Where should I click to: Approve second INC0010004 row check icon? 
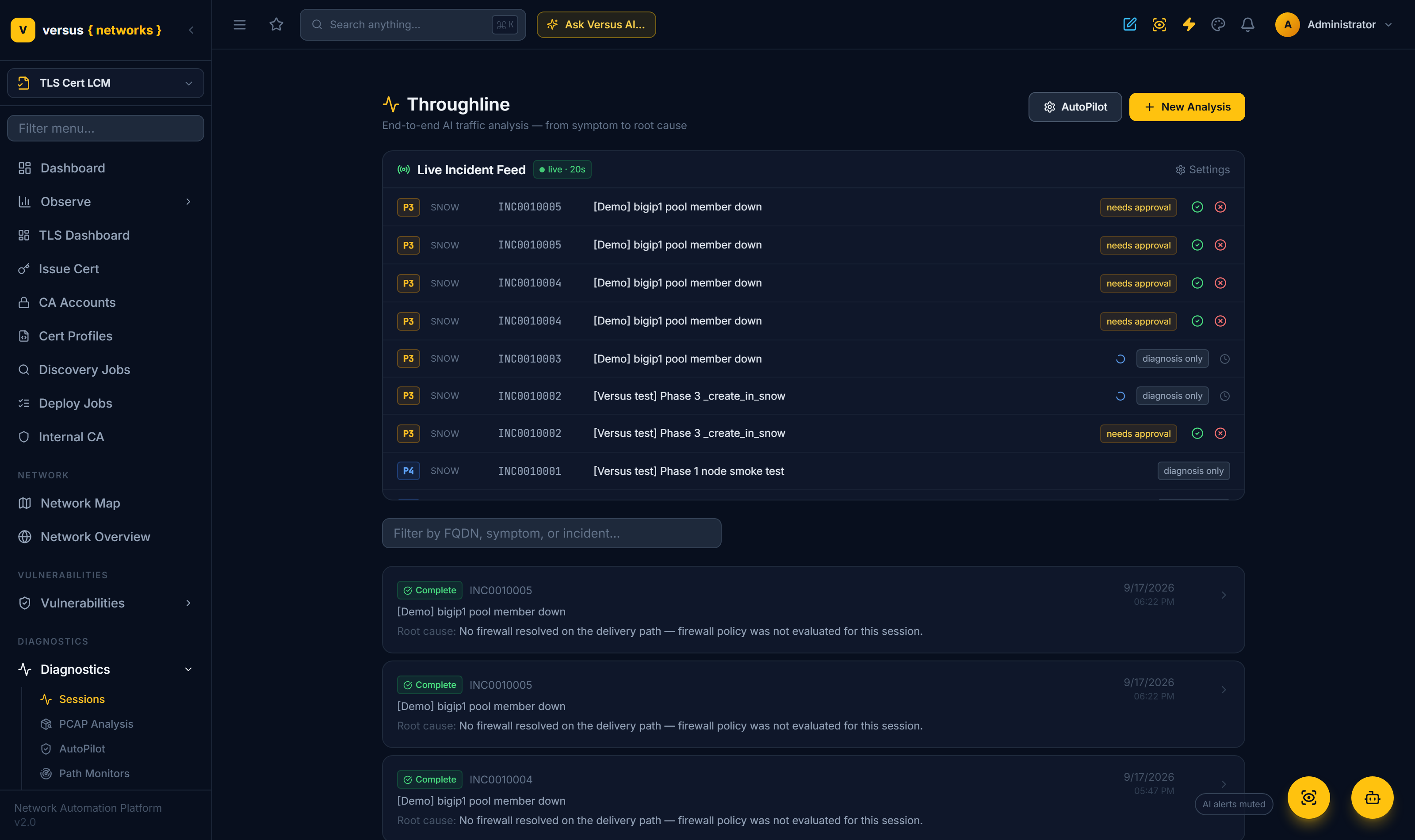point(1197,321)
